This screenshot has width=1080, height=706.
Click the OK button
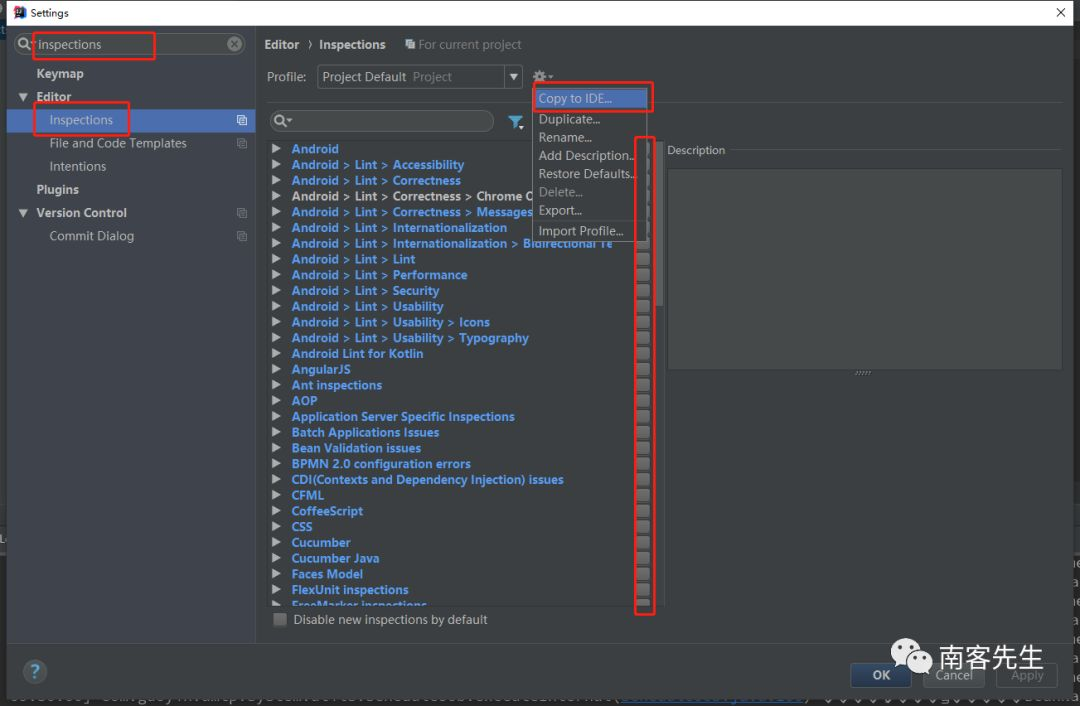[x=881, y=675]
